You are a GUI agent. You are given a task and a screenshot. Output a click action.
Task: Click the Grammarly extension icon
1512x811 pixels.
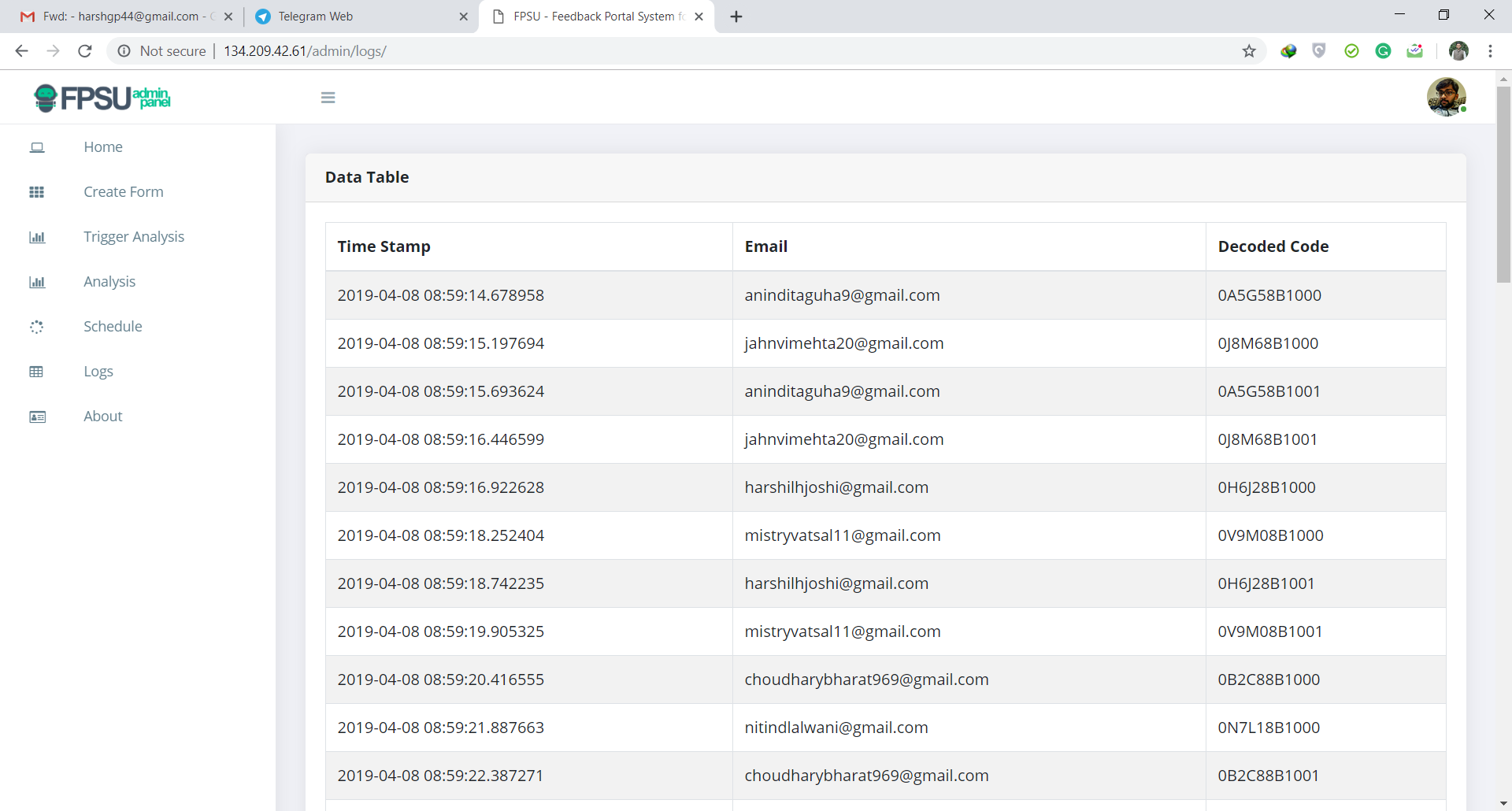pos(1383,51)
